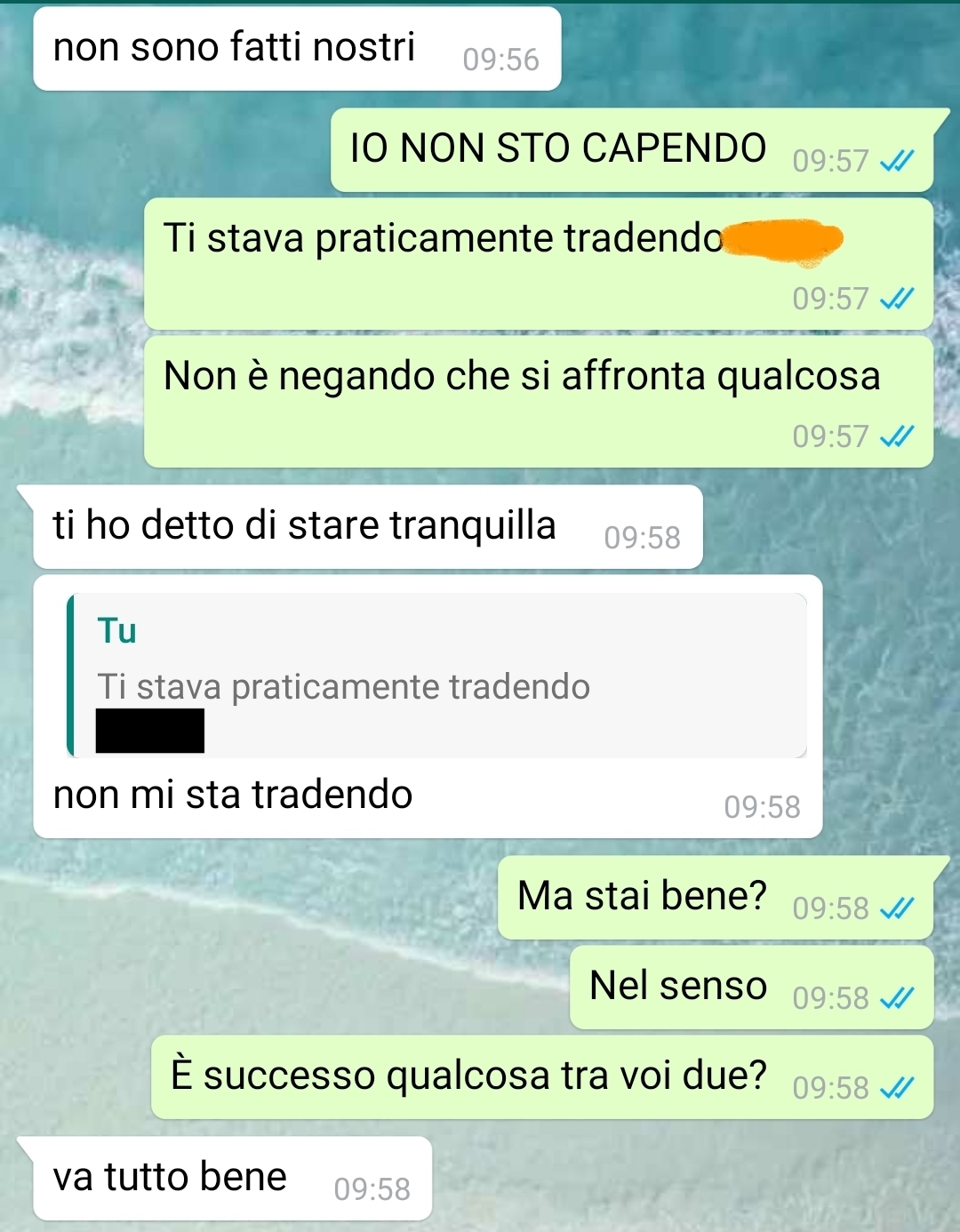Tap the black redaction box in the quote
Viewport: 960px width, 1232px height.
pos(150,731)
